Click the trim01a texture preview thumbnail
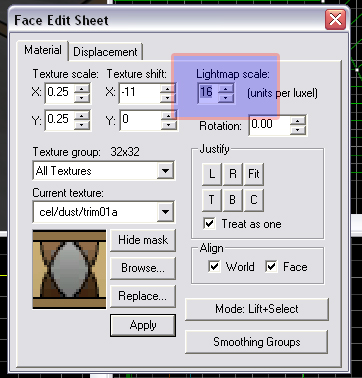The image size is (362, 378). pyautogui.click(x=69, y=269)
